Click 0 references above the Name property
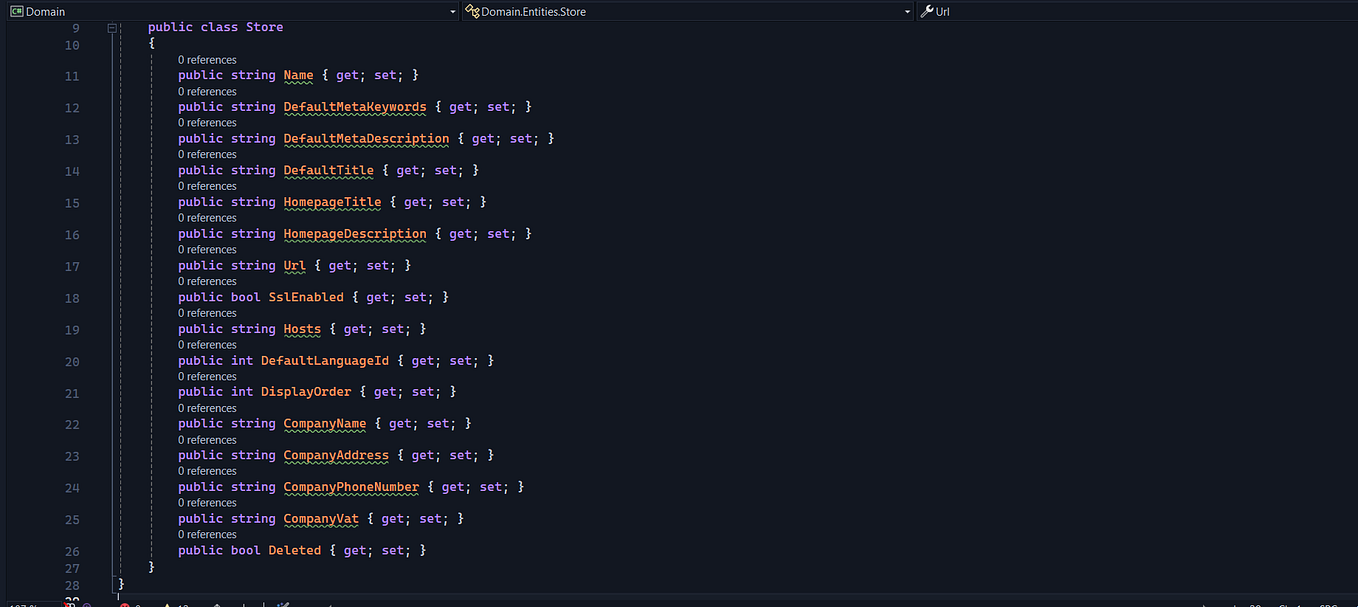This screenshot has width=1358, height=607. pyautogui.click(x=207, y=59)
